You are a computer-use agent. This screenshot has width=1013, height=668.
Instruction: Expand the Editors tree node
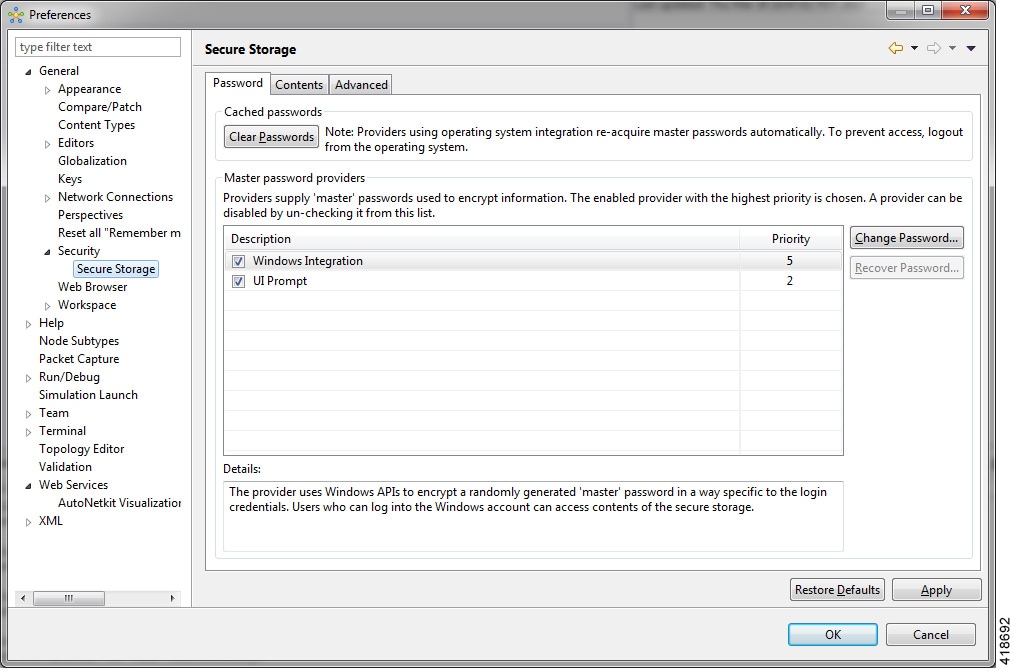point(47,144)
